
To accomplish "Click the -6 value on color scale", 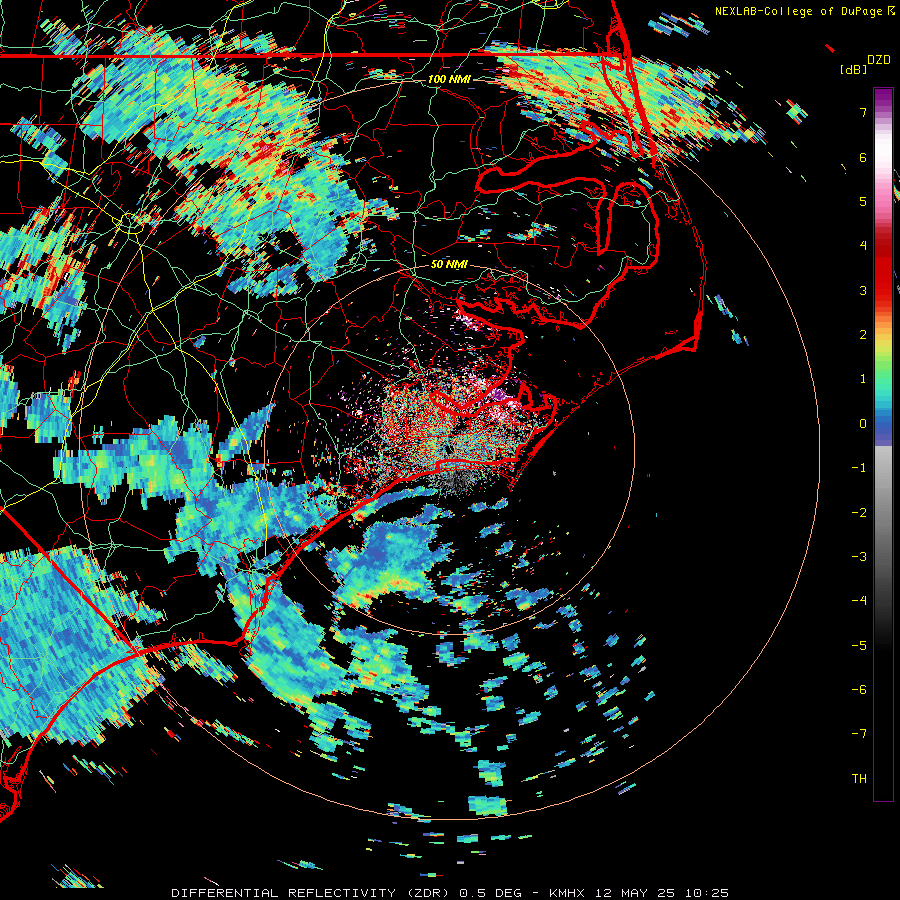I will point(859,690).
